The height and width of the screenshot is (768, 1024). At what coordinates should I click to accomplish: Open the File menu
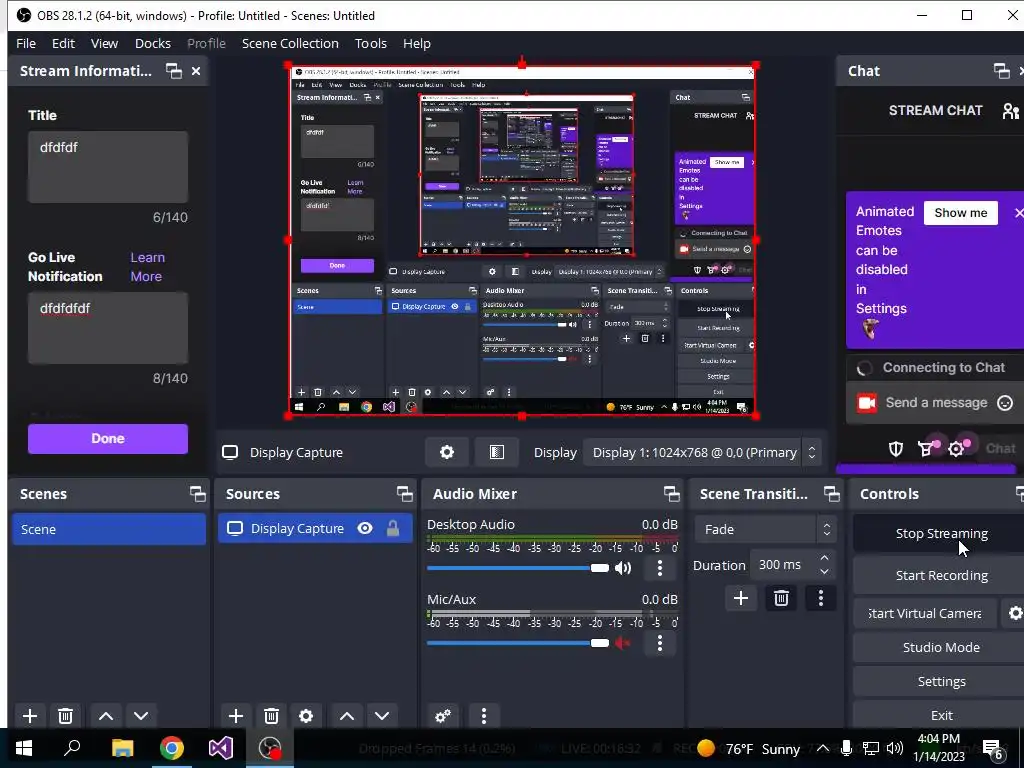26,43
